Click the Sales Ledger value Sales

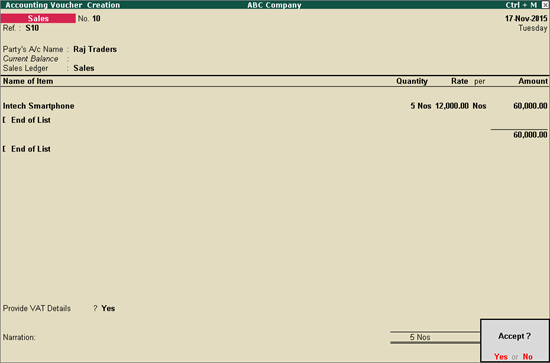tap(84, 68)
